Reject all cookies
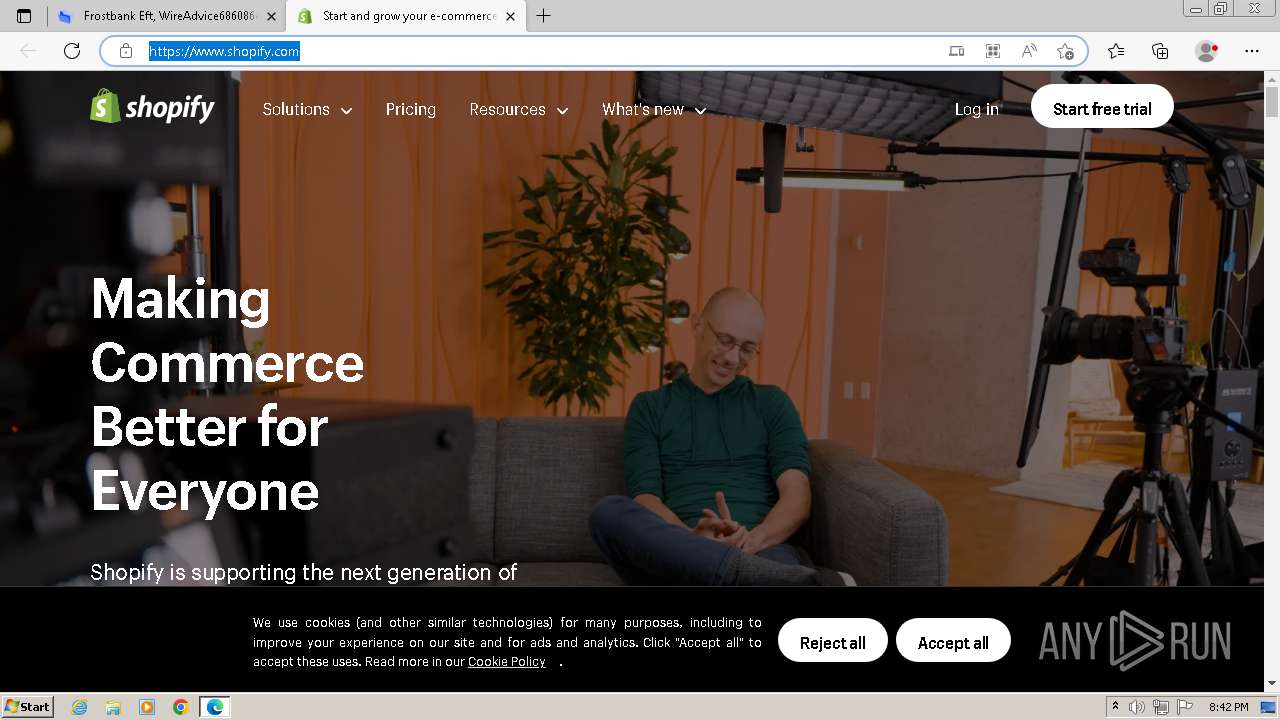Viewport: 1280px width, 720px height. pos(832,640)
